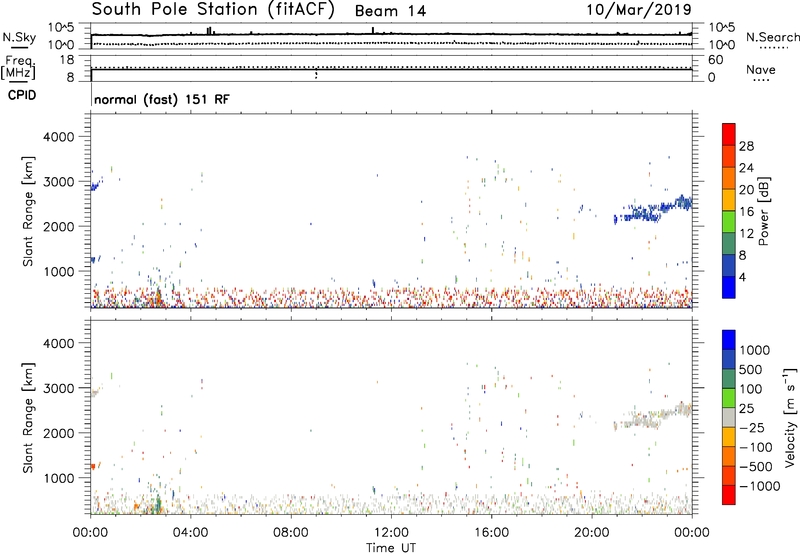This screenshot has width=800, height=554.
Task: Click the "CPID" label
Action: (22, 95)
